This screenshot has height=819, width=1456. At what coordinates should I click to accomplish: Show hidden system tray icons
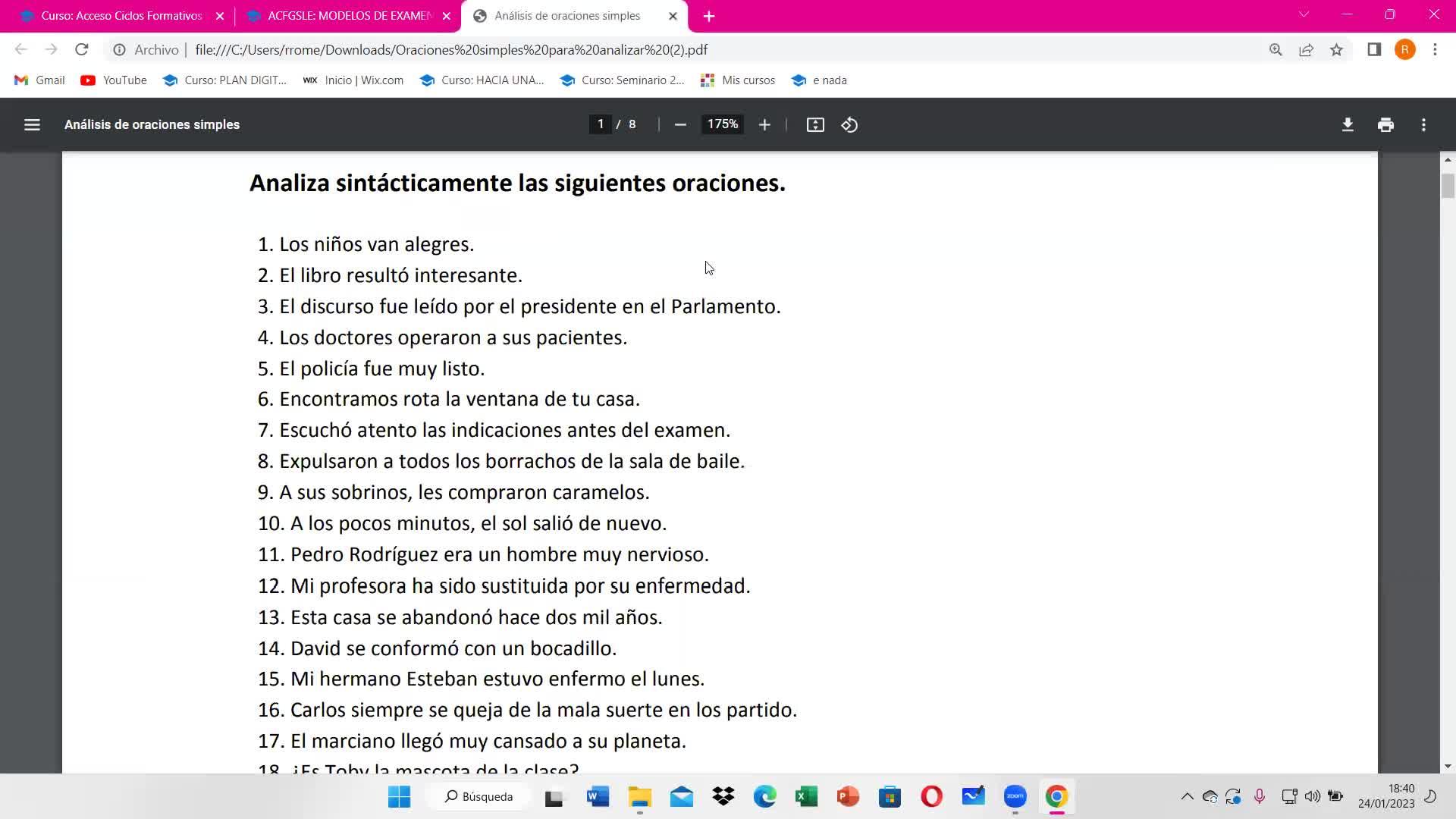1187,796
